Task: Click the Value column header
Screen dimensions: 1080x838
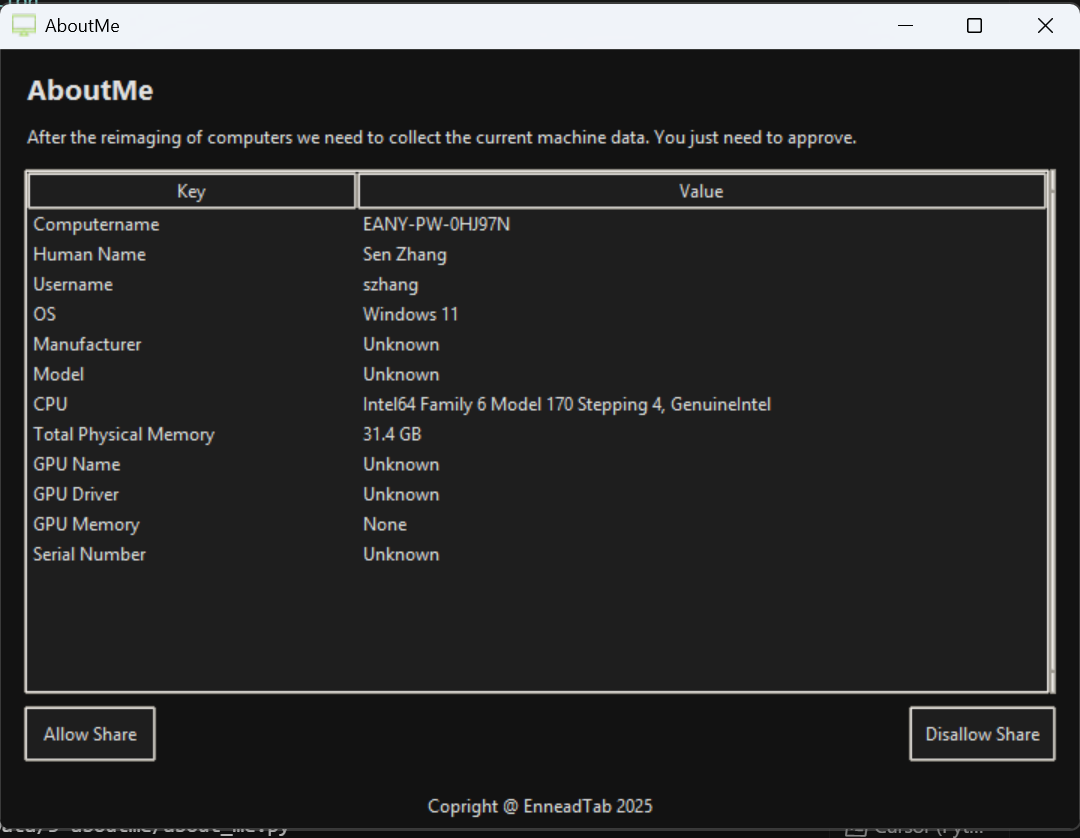Action: 700,191
